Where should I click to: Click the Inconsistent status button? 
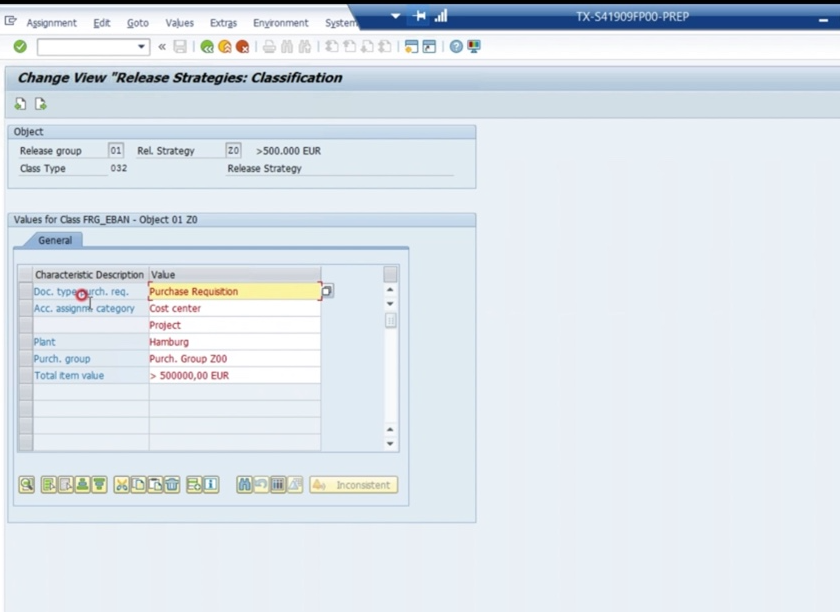(354, 485)
